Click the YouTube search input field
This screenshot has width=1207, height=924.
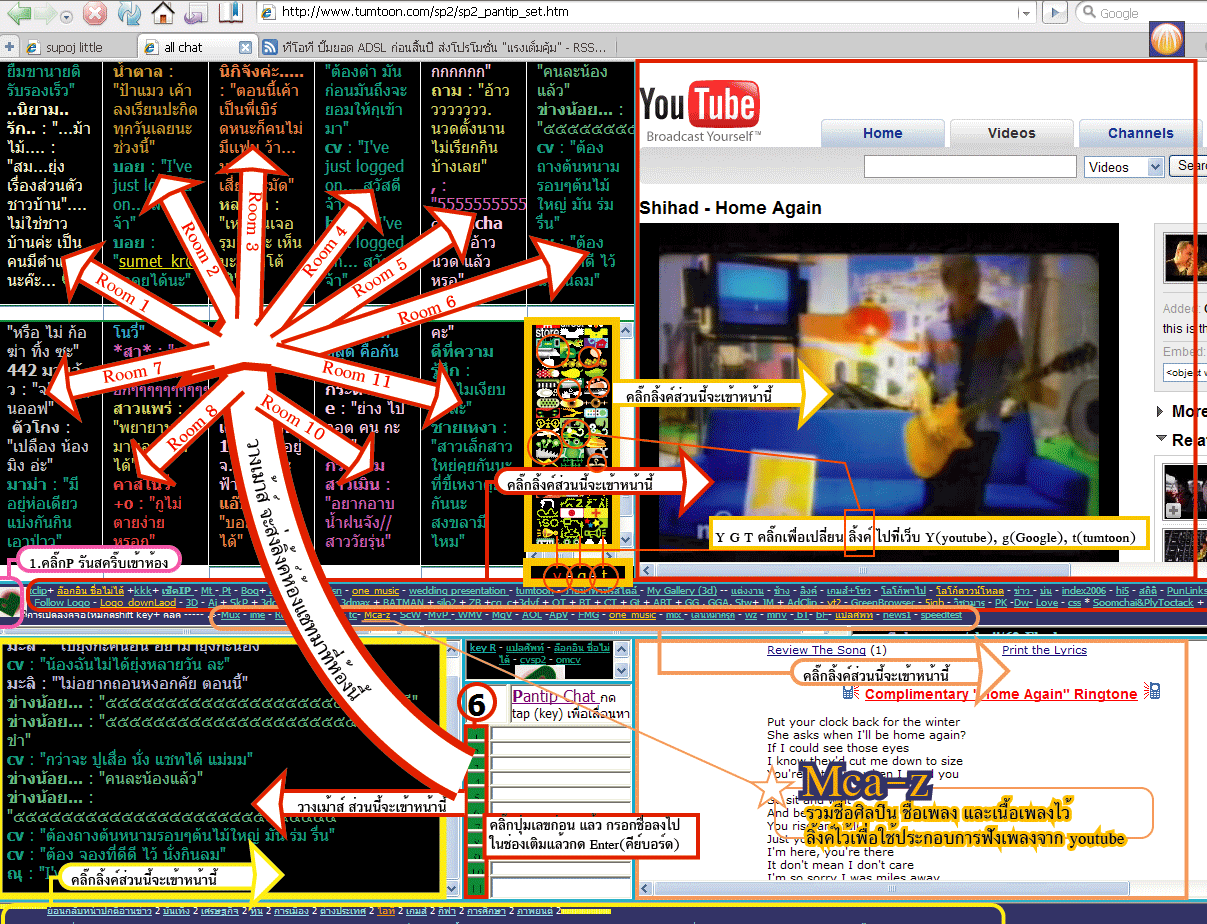(970, 167)
